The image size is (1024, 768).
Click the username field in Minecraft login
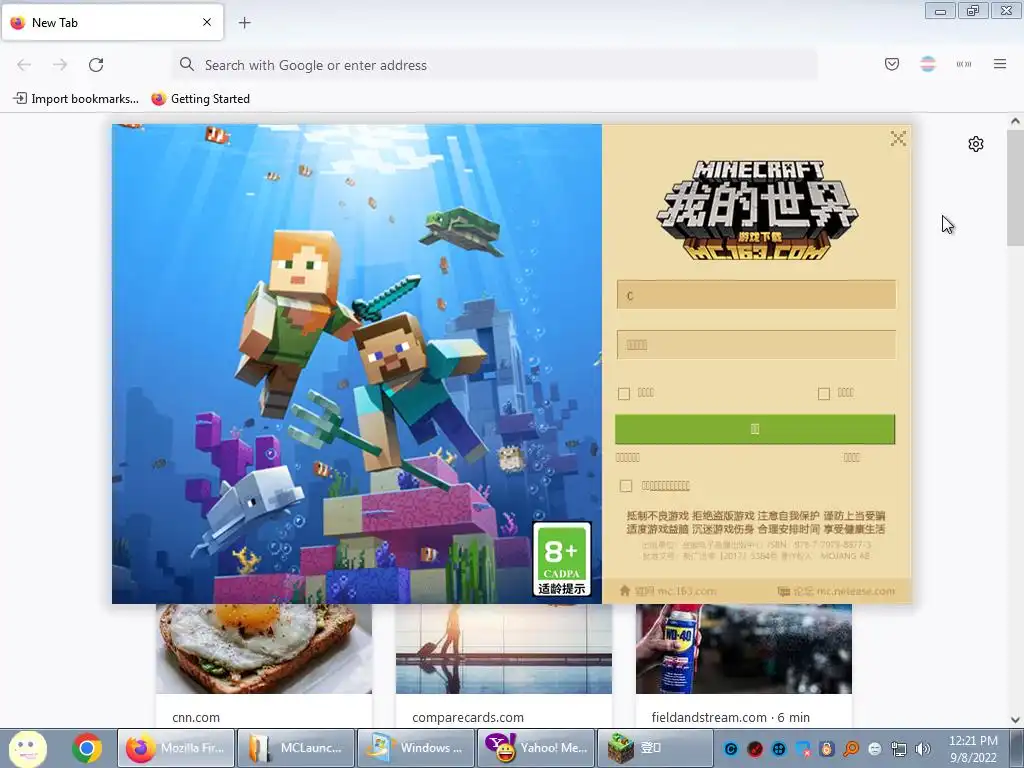756,295
